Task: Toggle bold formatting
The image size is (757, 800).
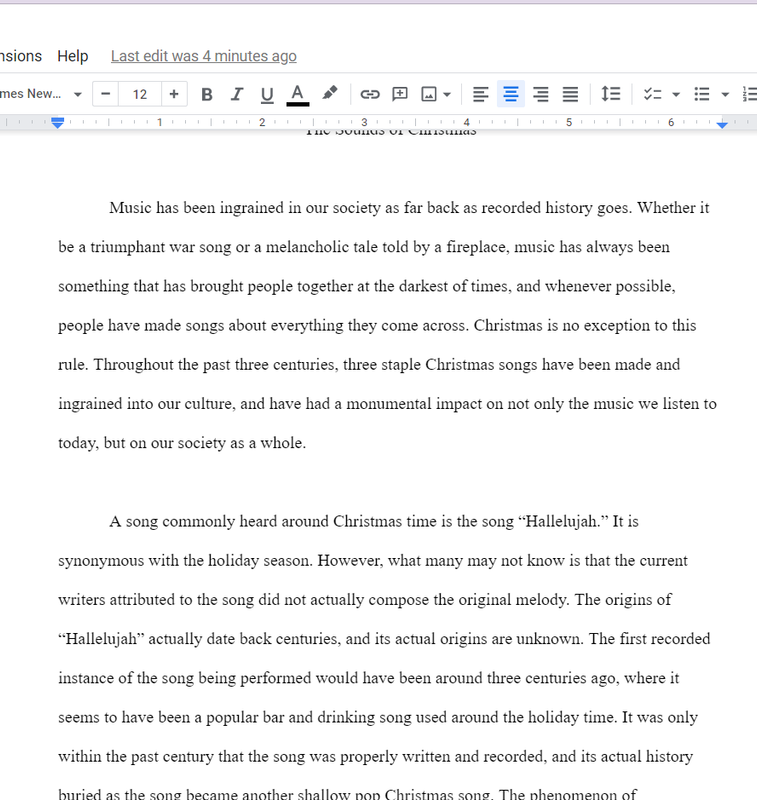Action: point(207,94)
